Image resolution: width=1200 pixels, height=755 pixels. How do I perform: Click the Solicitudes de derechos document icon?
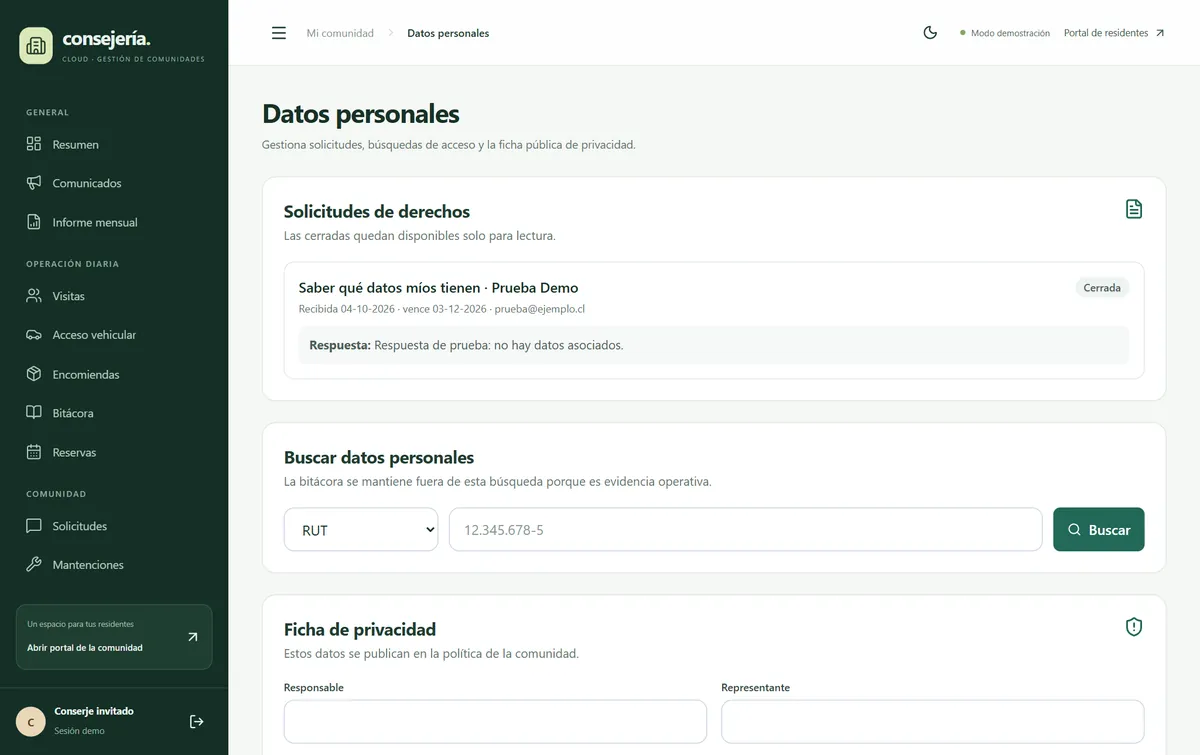click(1134, 209)
